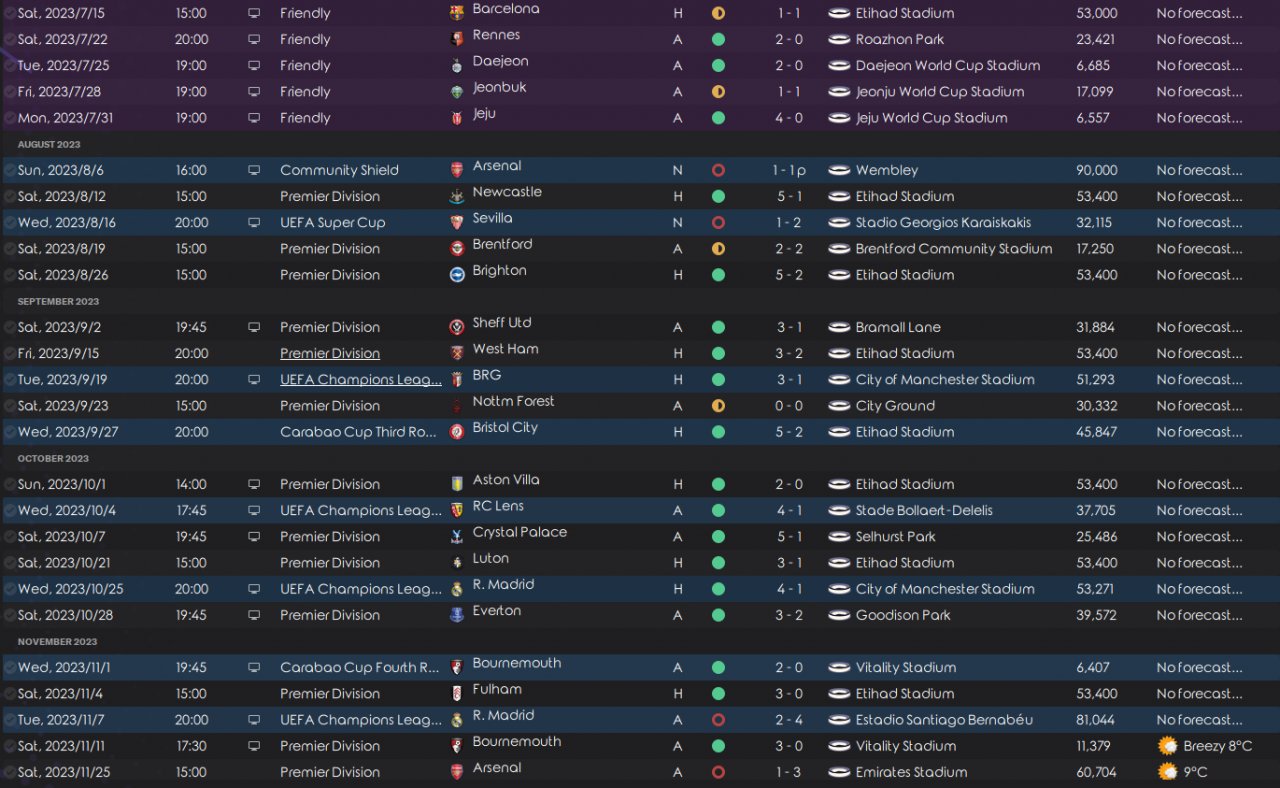Click the check mark beside Sat, 2023/11/4
Image resolution: width=1280 pixels, height=788 pixels.
[x=9, y=693]
